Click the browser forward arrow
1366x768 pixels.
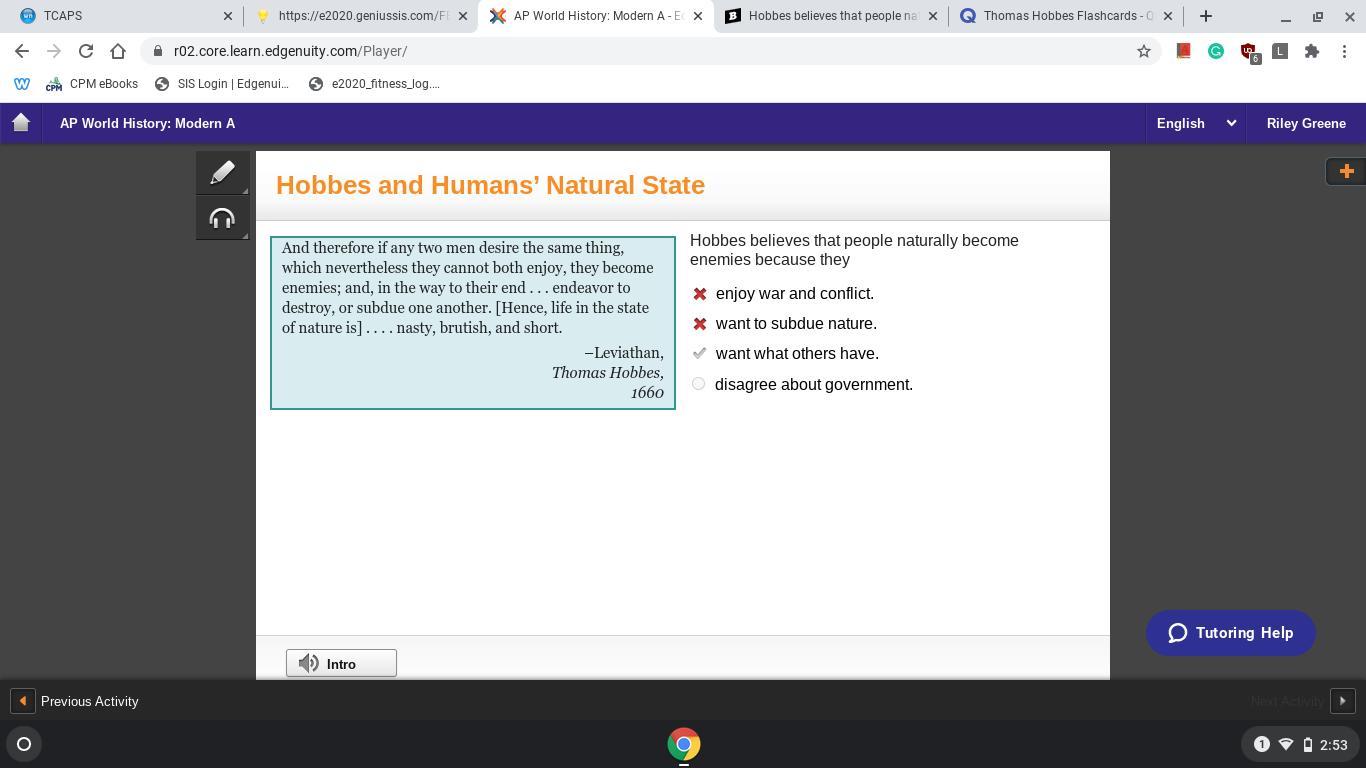(54, 51)
